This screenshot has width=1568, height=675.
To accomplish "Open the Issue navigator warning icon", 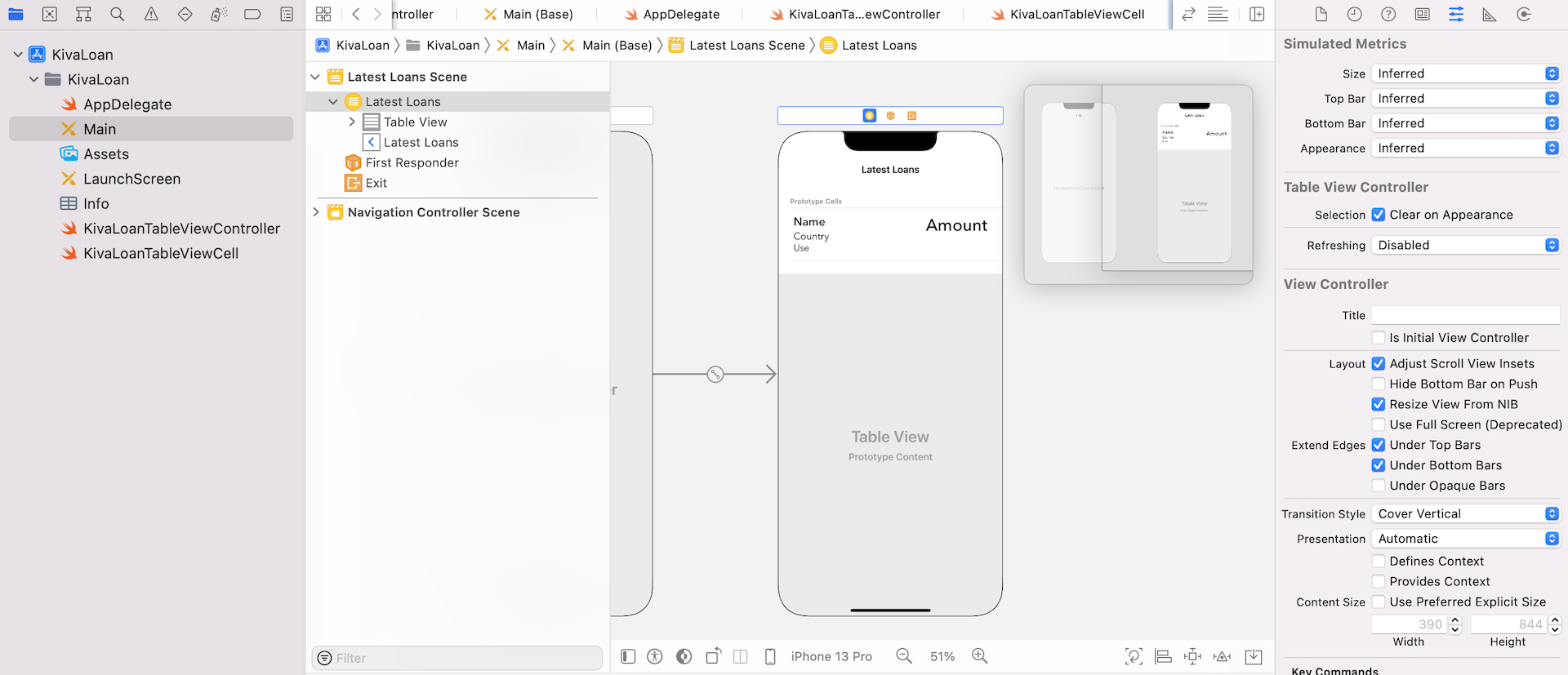I will 151,14.
